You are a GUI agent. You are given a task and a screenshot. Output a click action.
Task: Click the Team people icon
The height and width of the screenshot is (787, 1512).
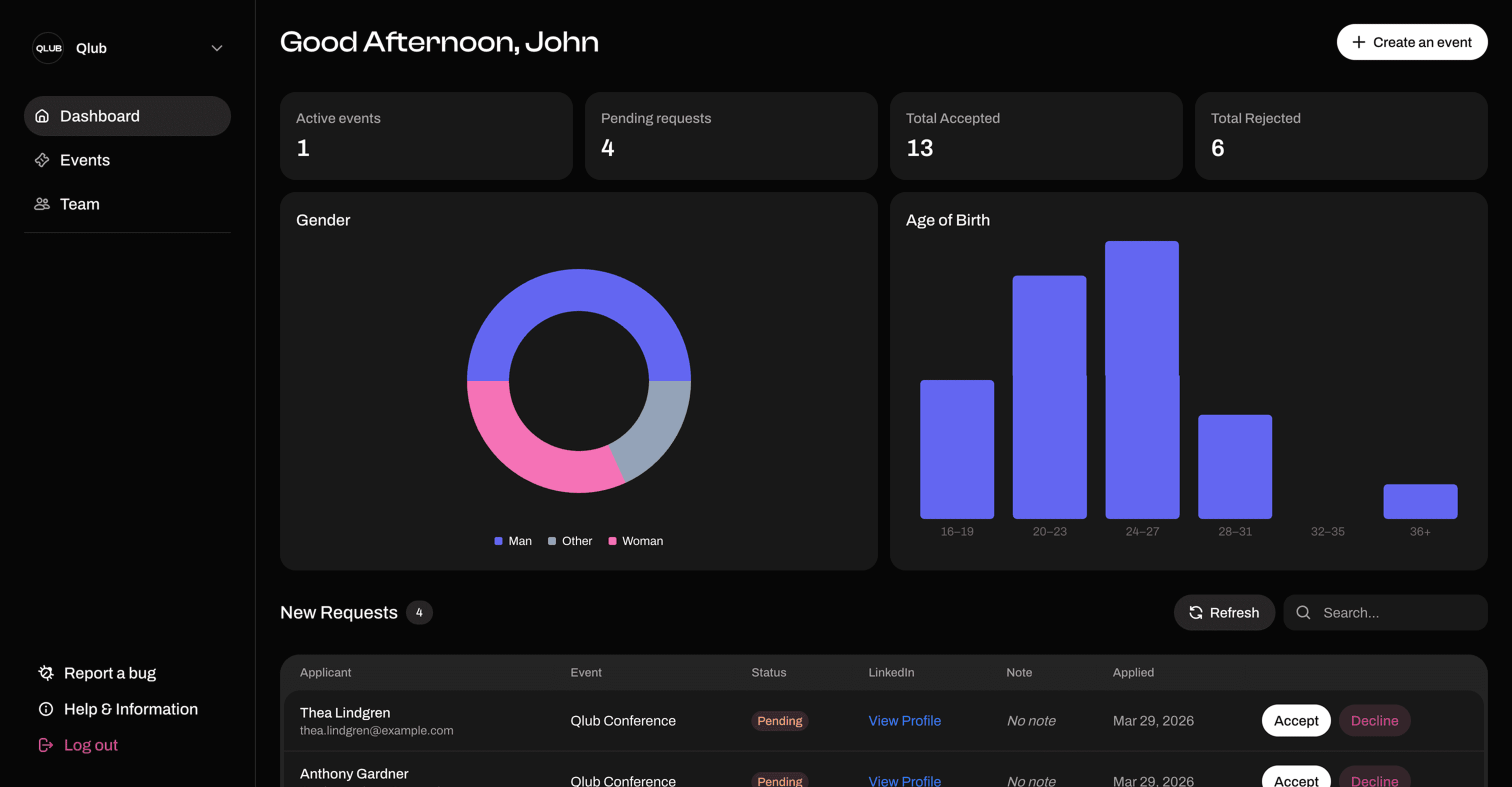[x=41, y=204]
